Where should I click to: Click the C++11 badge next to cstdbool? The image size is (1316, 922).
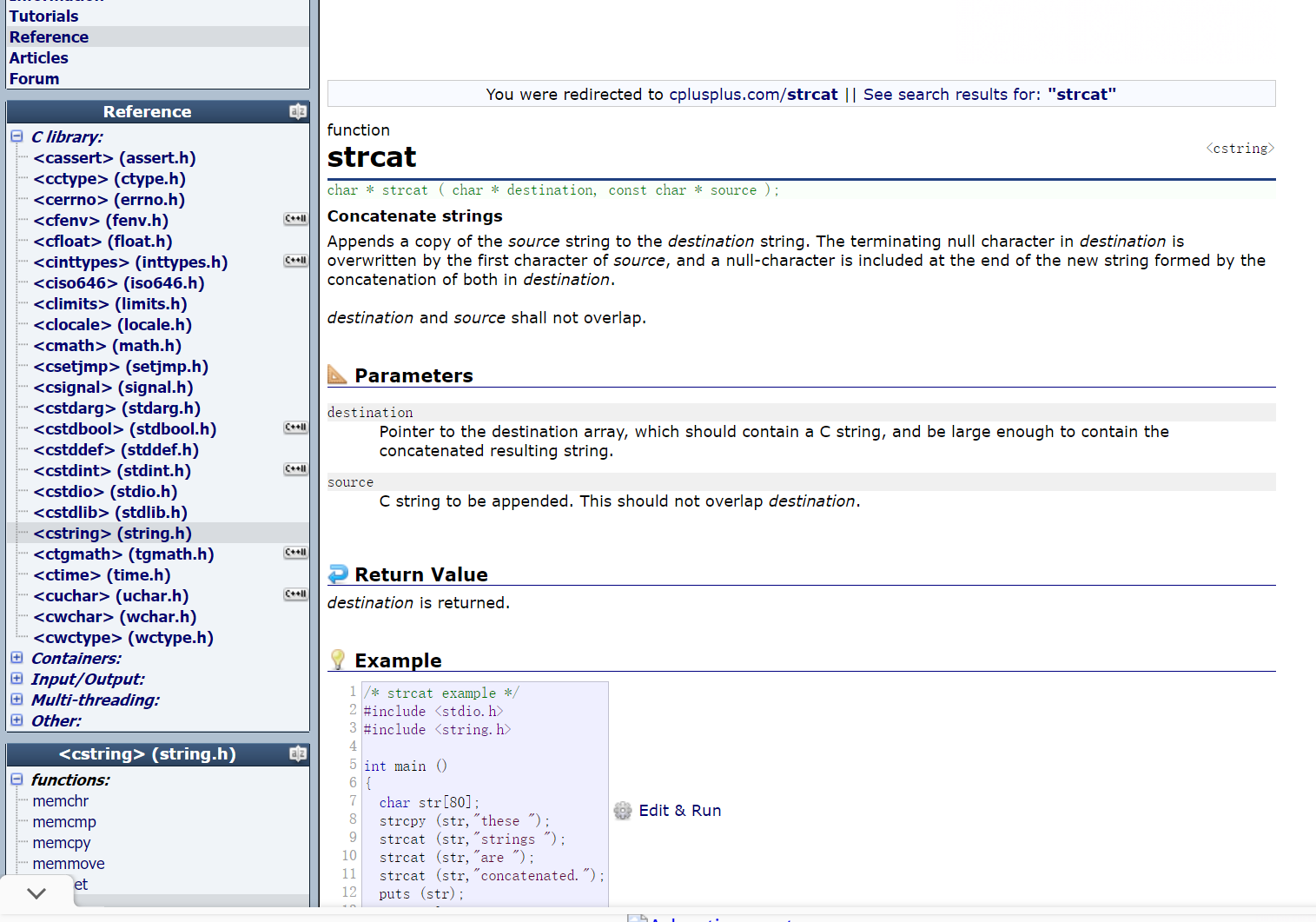pyautogui.click(x=296, y=428)
